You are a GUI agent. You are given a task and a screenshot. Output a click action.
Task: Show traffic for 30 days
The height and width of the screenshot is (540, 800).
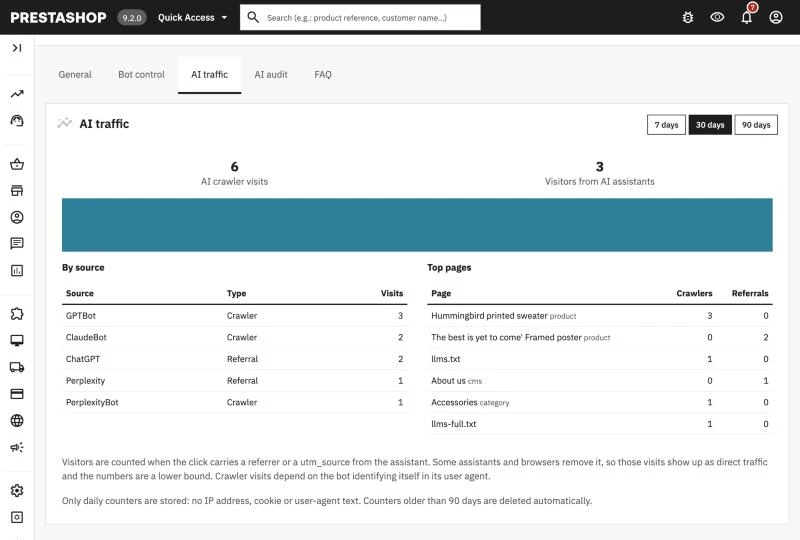710,125
